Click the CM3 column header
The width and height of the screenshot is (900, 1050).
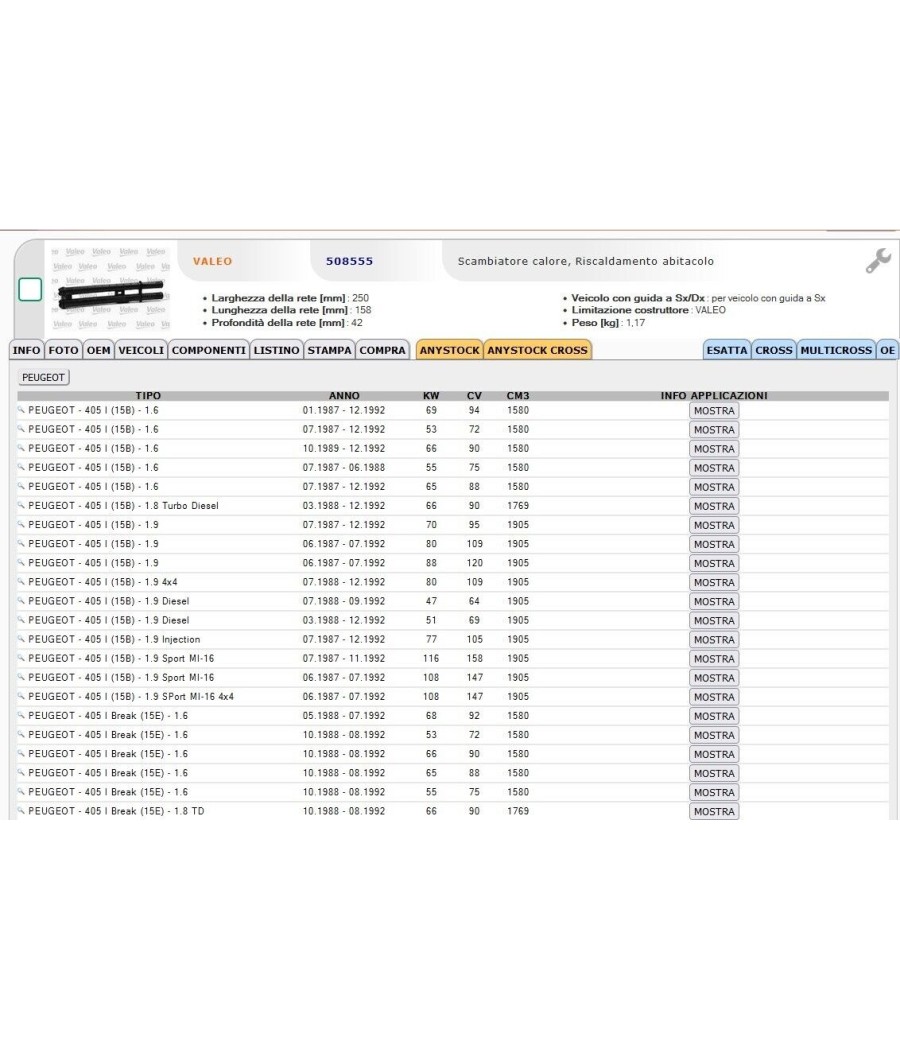click(x=518, y=396)
